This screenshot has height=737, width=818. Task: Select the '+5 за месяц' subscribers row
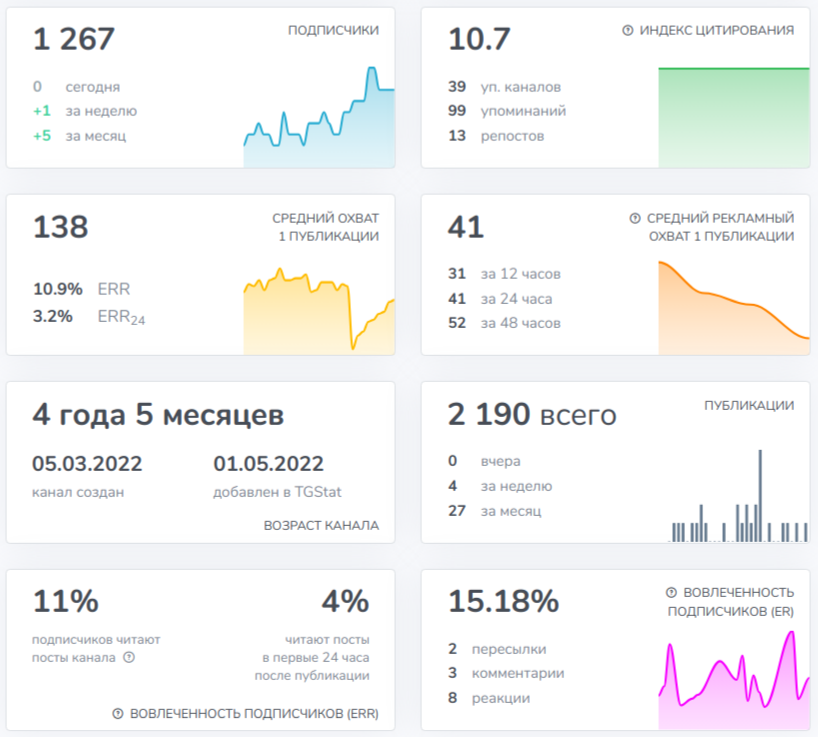point(79,136)
